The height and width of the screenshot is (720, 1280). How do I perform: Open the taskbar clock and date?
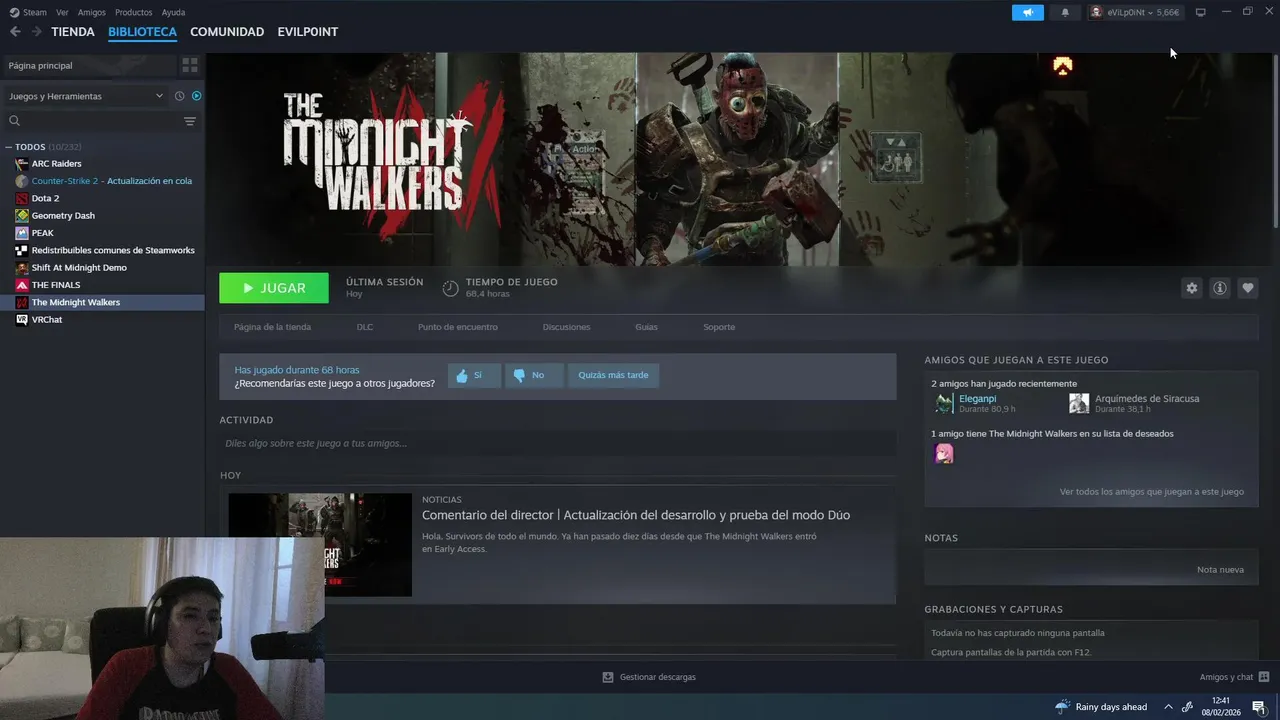click(x=1221, y=707)
